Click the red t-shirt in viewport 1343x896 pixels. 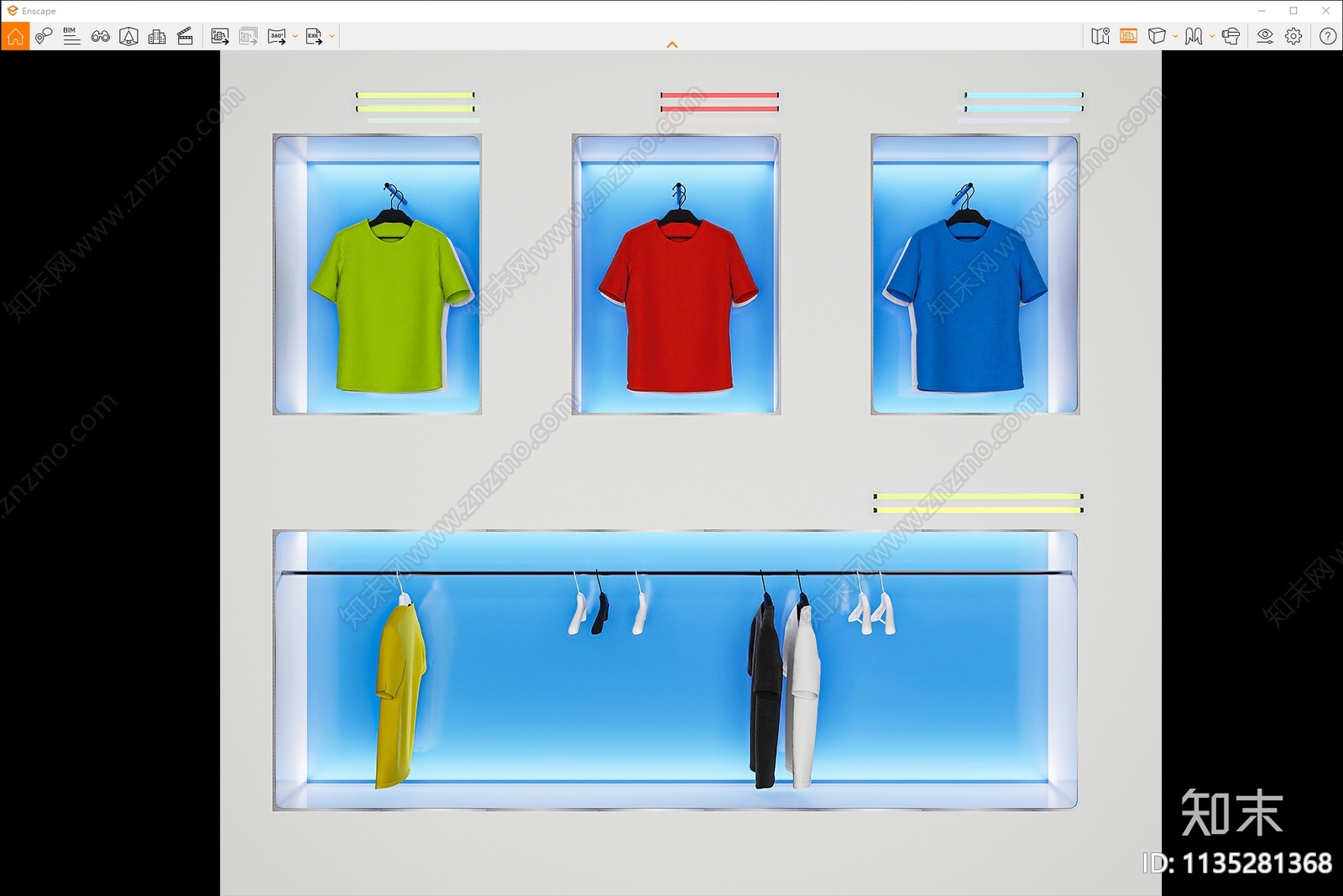click(678, 306)
